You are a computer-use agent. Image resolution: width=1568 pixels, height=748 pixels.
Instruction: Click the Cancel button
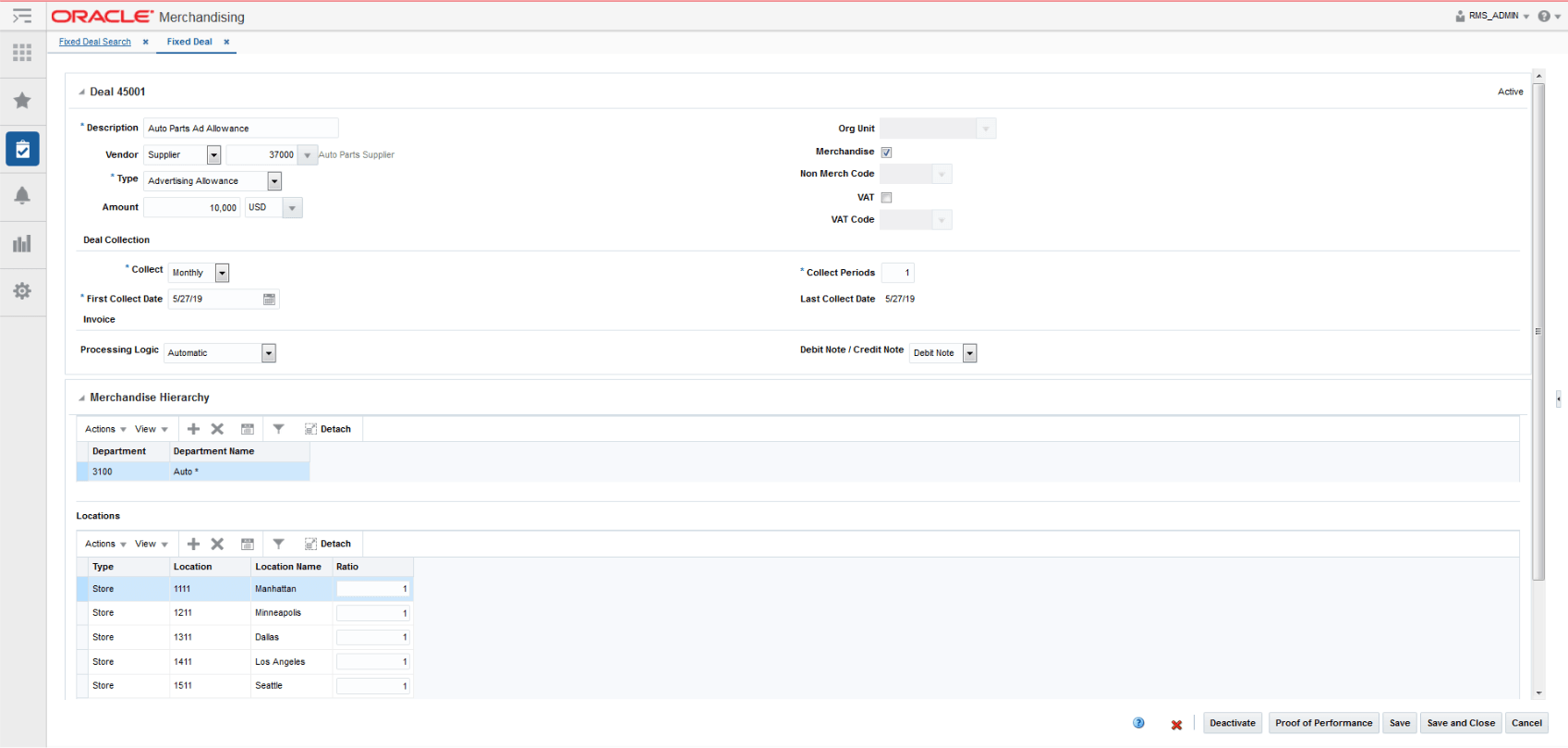pos(1526,723)
